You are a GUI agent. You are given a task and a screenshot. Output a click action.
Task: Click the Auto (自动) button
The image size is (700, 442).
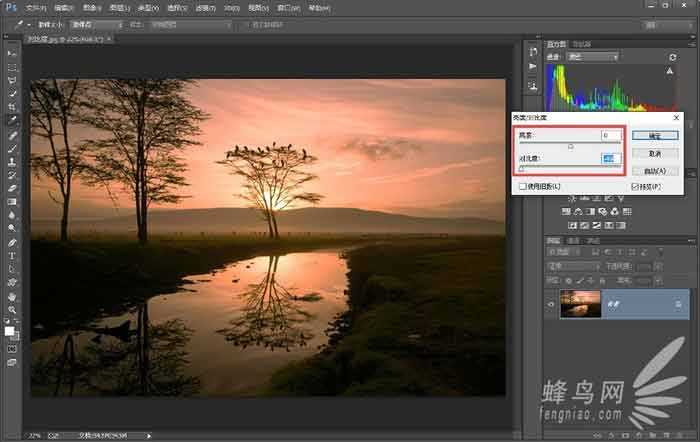654,170
